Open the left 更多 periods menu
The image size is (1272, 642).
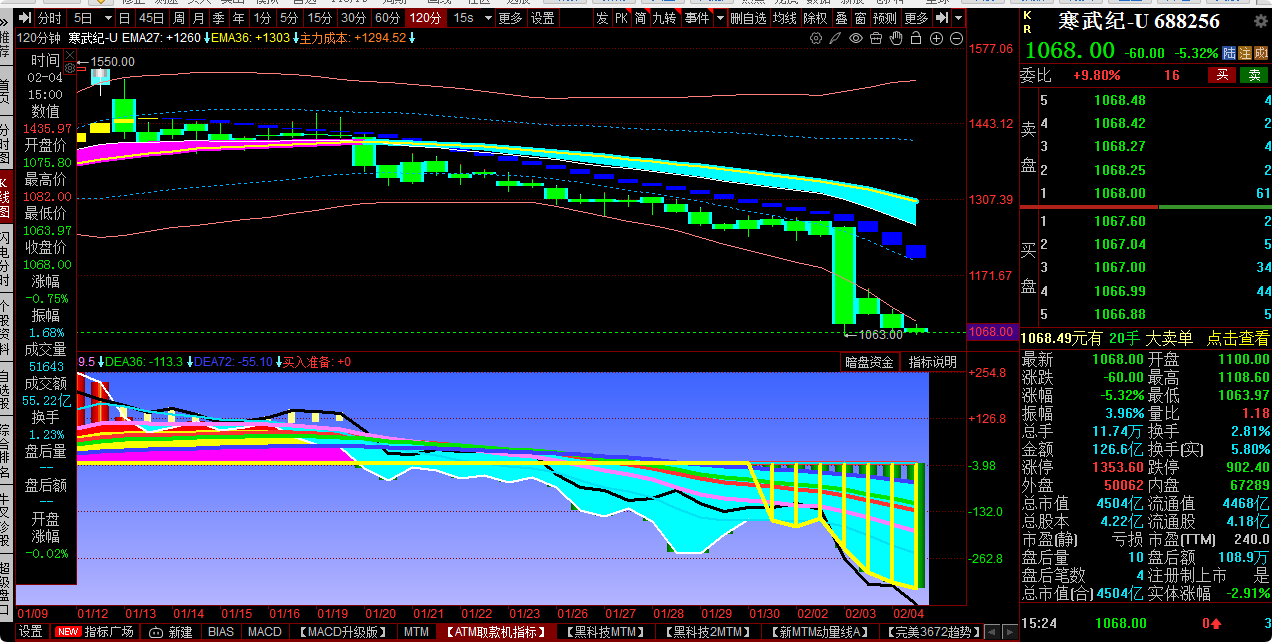(510, 18)
